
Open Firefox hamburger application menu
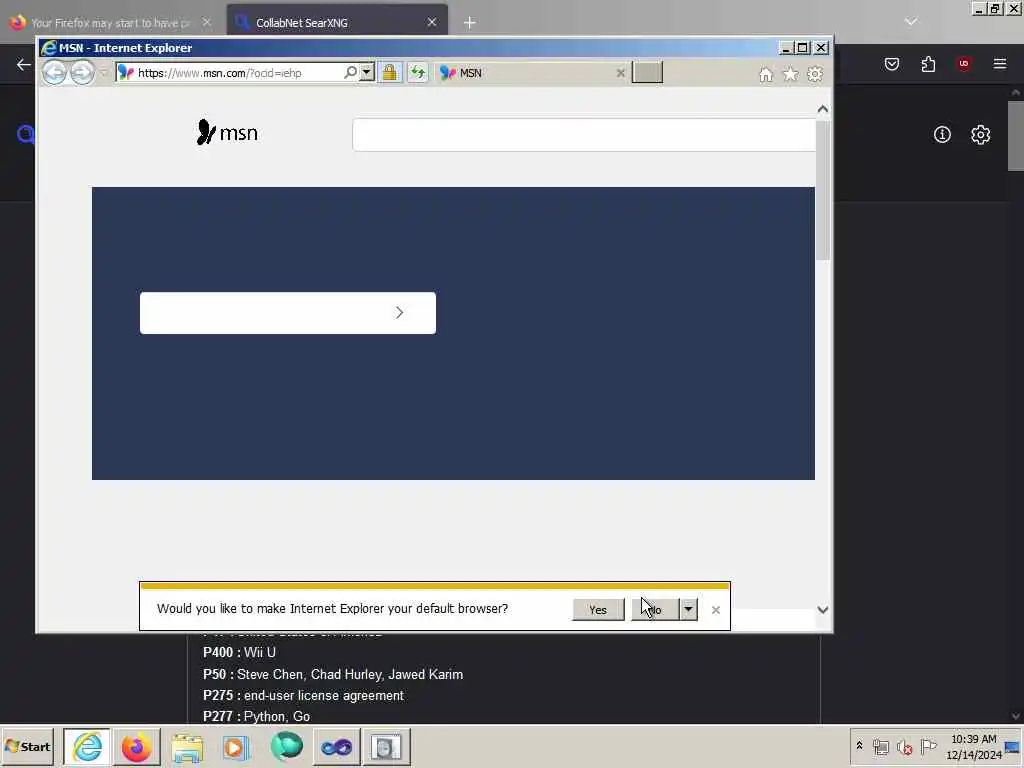pos(1000,64)
